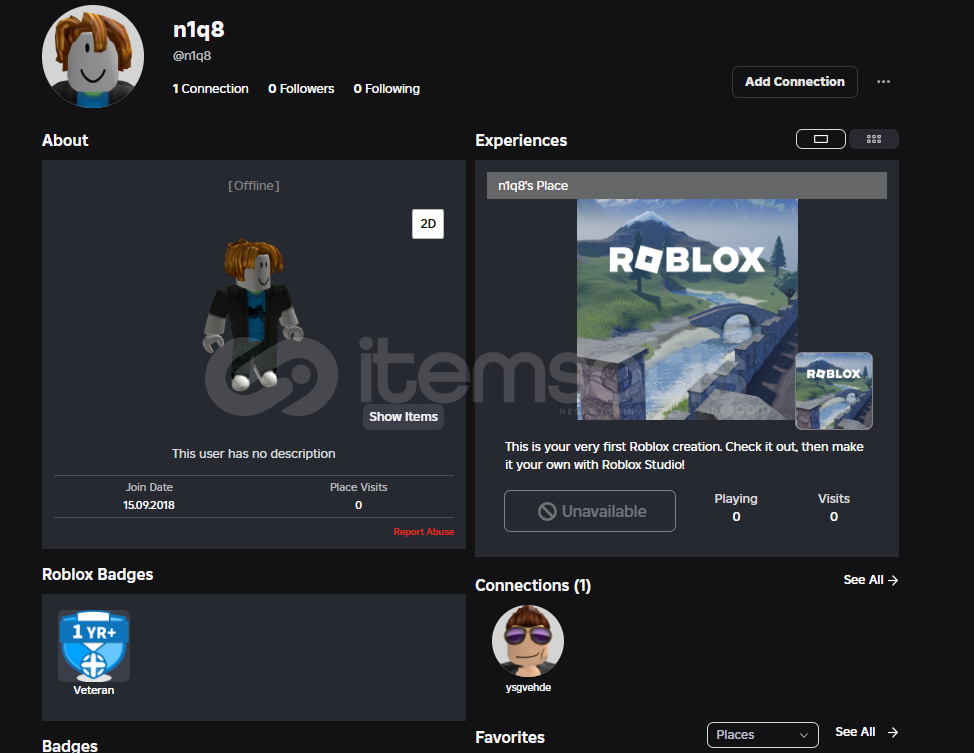Click the About heading
This screenshot has height=753, width=974.
[65, 140]
